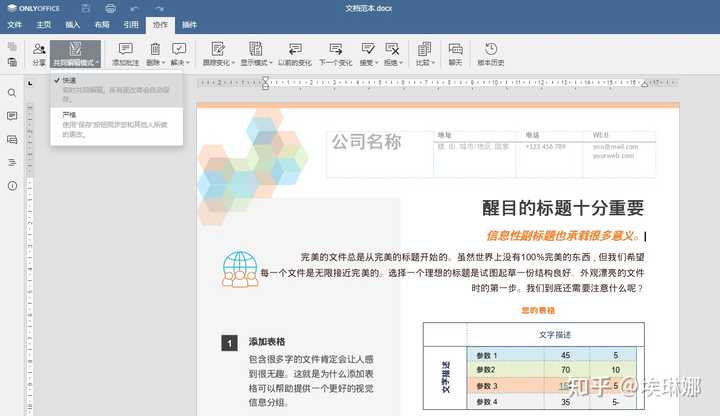The height and width of the screenshot is (416, 720).
Task: Click the right indent marker on ruler
Action: tap(645, 84)
